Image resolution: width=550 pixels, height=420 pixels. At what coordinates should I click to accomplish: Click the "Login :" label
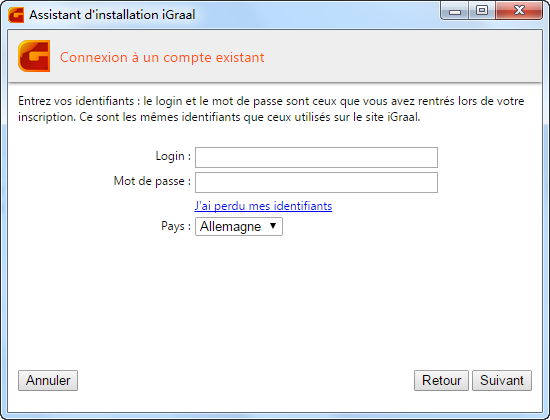tap(173, 156)
